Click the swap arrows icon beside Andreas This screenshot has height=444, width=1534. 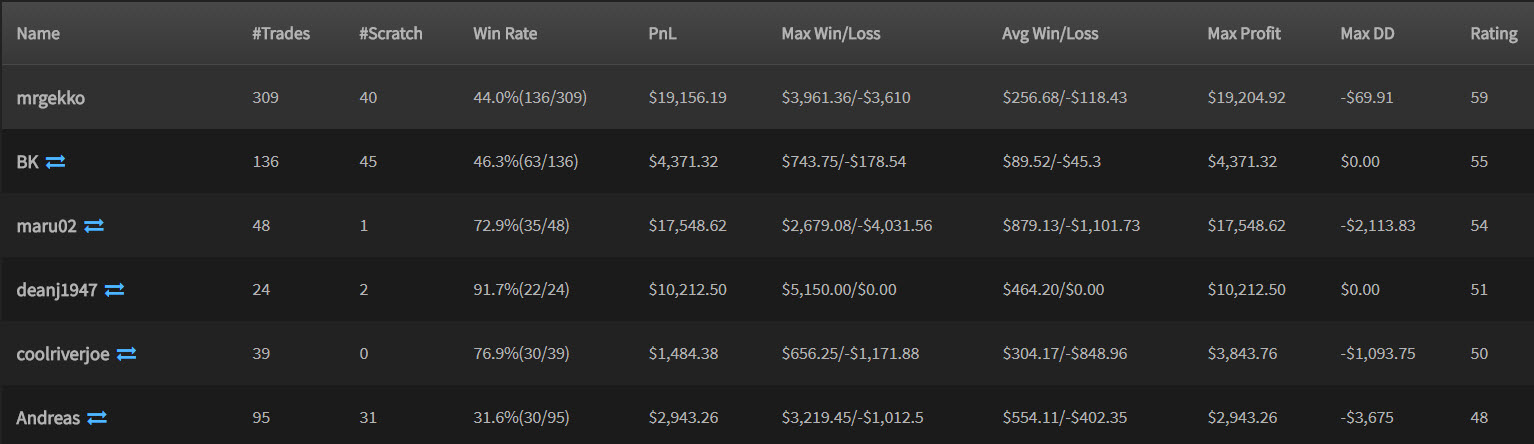point(96,418)
